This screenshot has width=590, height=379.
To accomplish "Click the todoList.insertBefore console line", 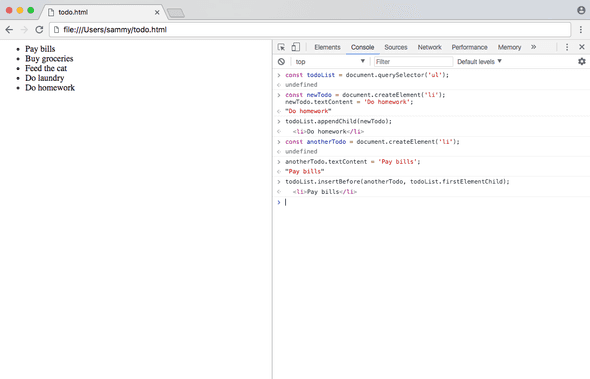I will tap(397, 181).
